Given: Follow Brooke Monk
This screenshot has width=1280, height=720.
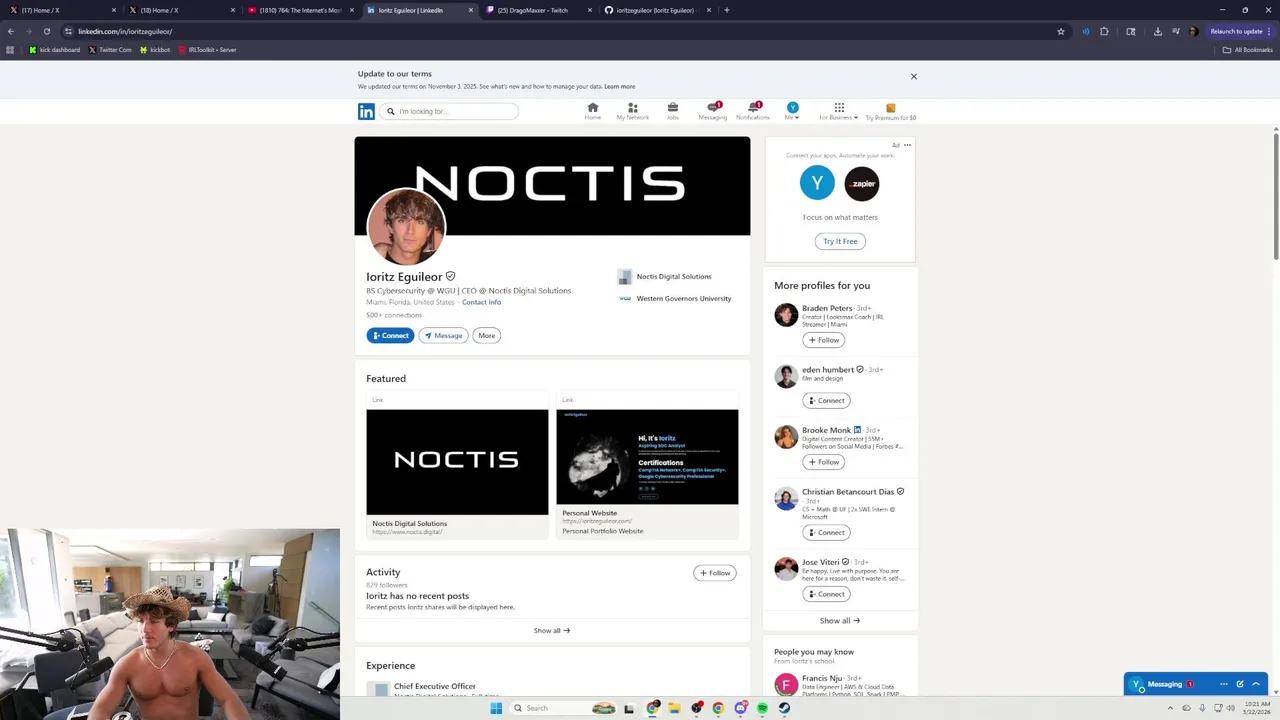Looking at the screenshot, I should point(824,462).
